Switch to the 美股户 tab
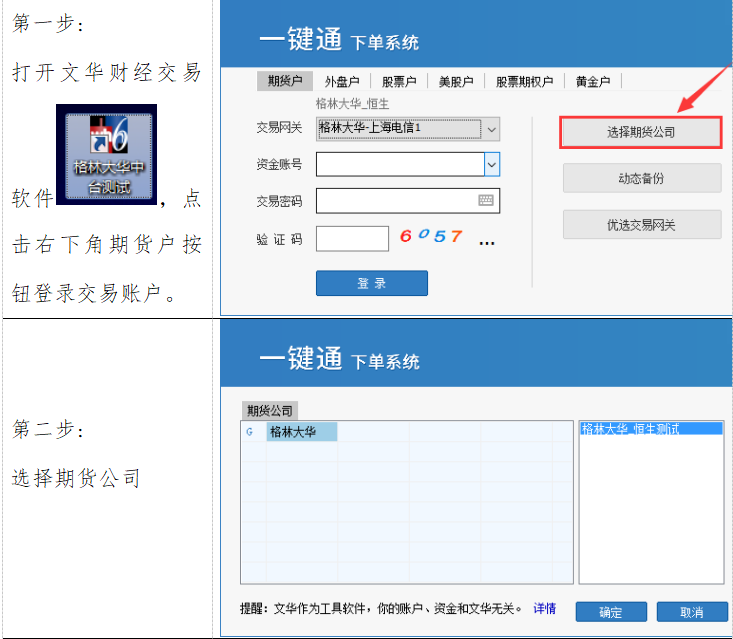Image resolution: width=733 pixels, height=639 pixels. [456, 82]
